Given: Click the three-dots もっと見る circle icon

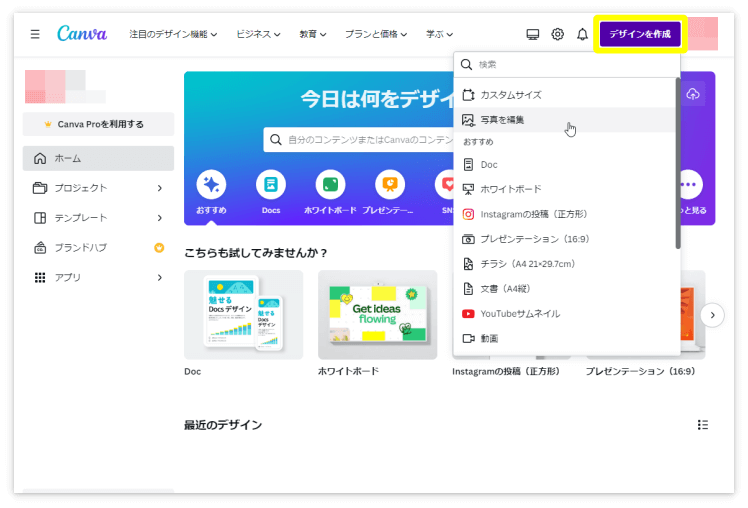Looking at the screenshot, I should coord(688,185).
